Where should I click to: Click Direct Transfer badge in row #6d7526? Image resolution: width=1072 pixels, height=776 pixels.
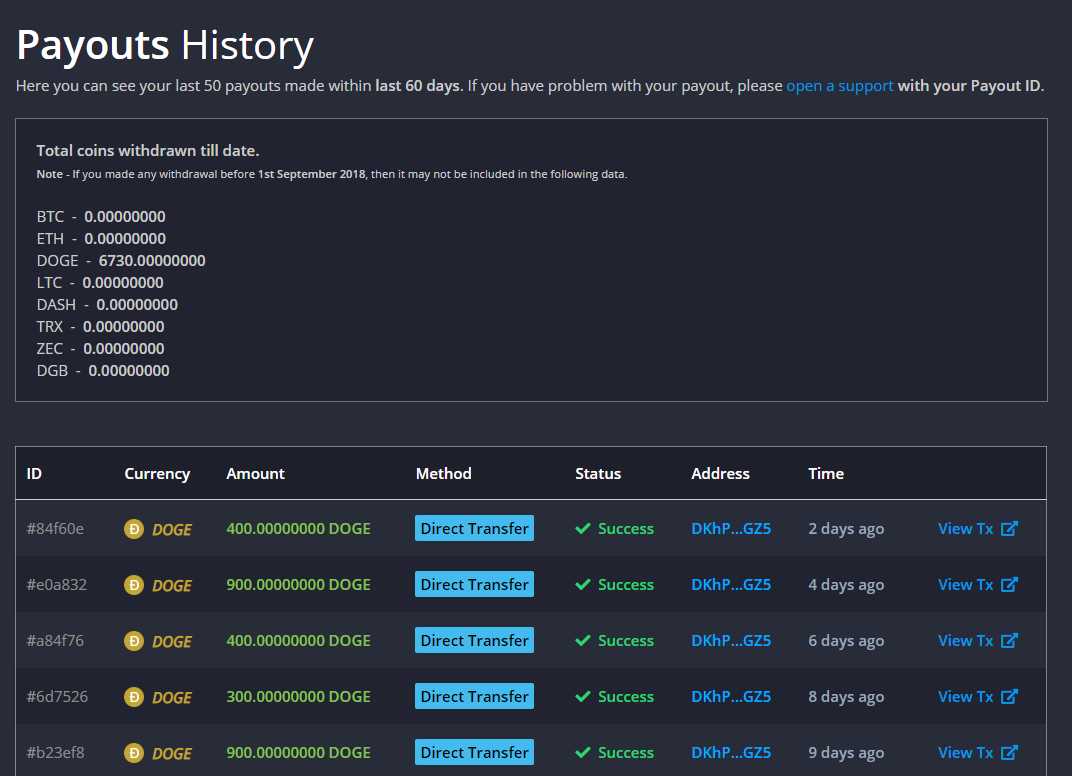tap(474, 697)
